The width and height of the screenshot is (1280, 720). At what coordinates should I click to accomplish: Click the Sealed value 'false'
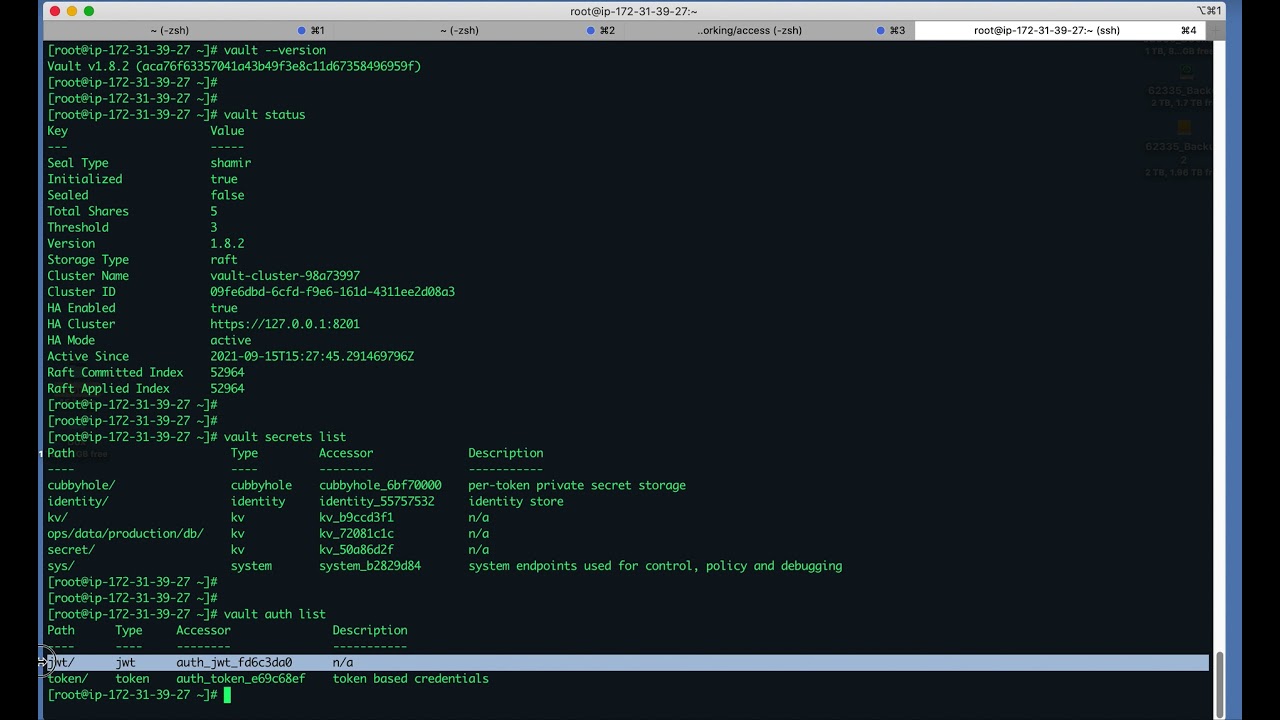[227, 195]
